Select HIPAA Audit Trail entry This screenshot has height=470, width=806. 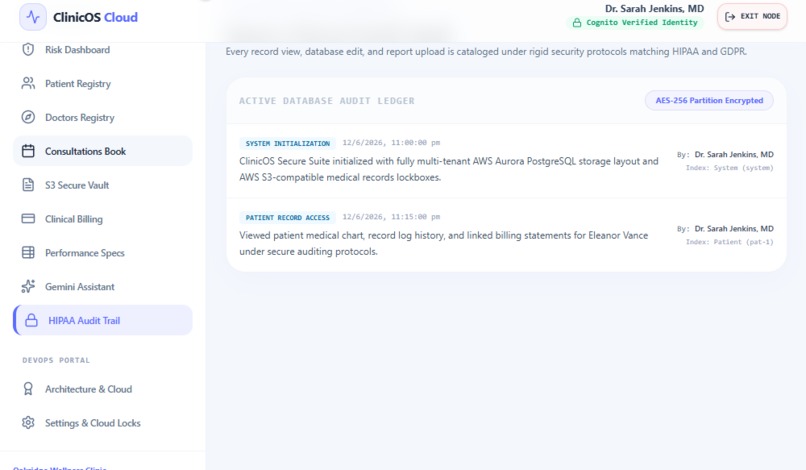pyautogui.click(x=103, y=320)
